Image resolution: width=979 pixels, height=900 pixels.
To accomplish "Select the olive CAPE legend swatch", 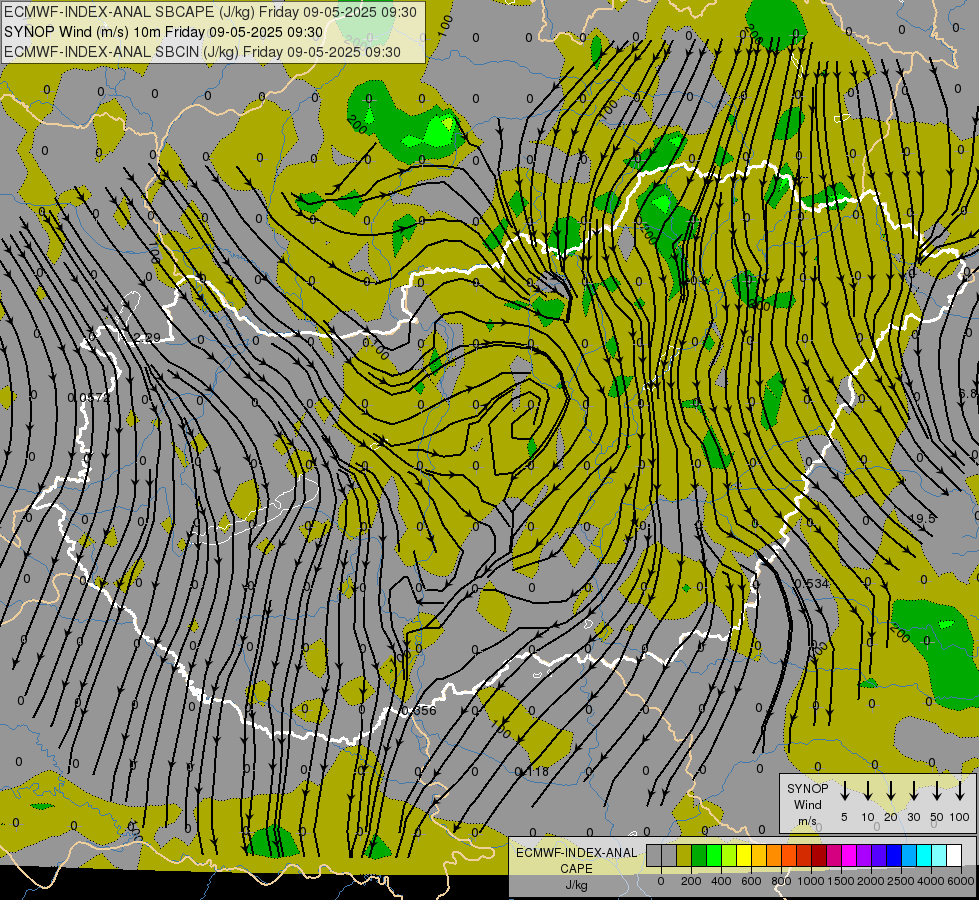I will [684, 855].
